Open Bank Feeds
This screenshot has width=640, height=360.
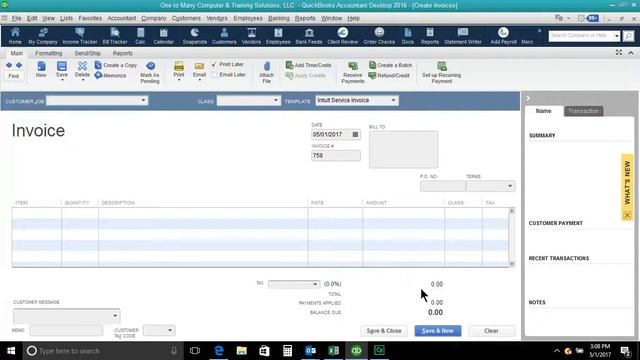click(x=309, y=36)
